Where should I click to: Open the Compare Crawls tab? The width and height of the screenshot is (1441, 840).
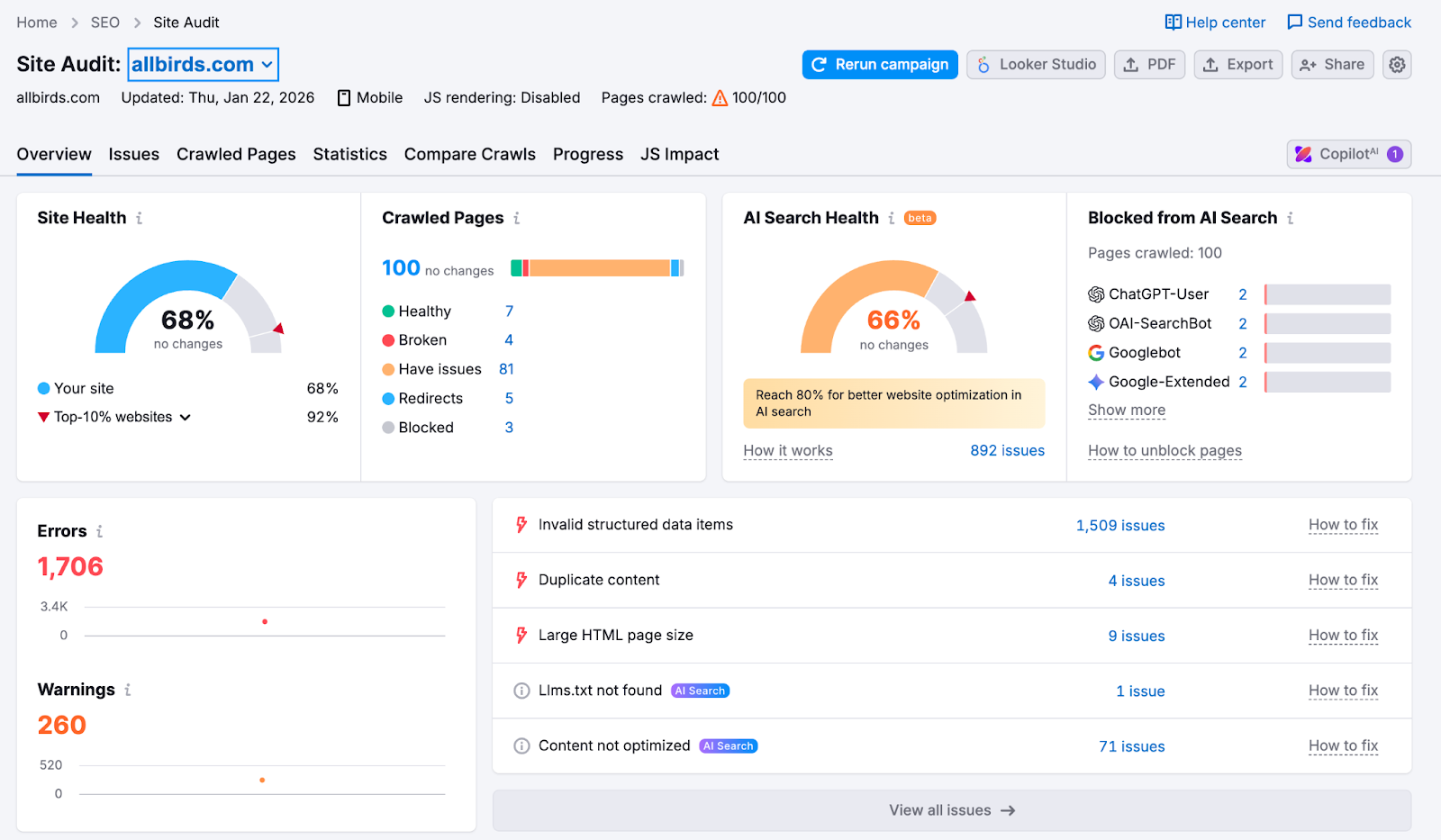pos(469,155)
